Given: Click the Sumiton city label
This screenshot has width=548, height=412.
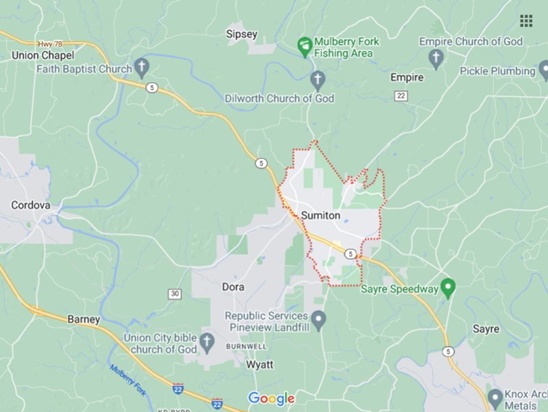Looking at the screenshot, I should [321, 215].
